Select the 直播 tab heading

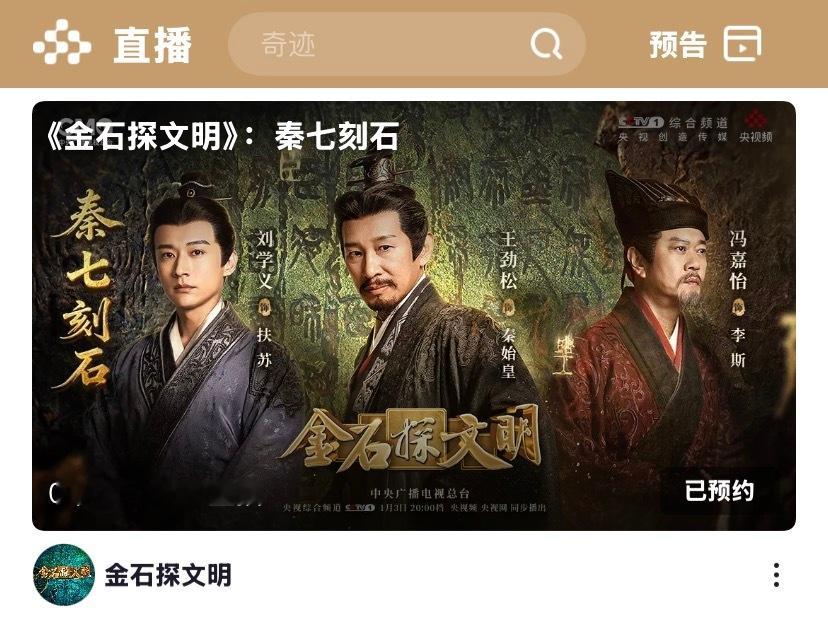click(153, 45)
